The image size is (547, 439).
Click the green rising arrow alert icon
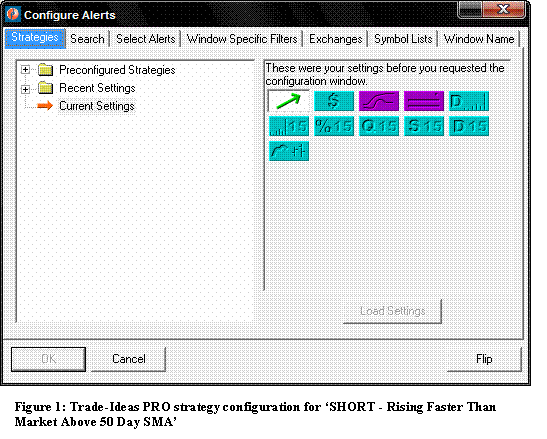coord(289,101)
